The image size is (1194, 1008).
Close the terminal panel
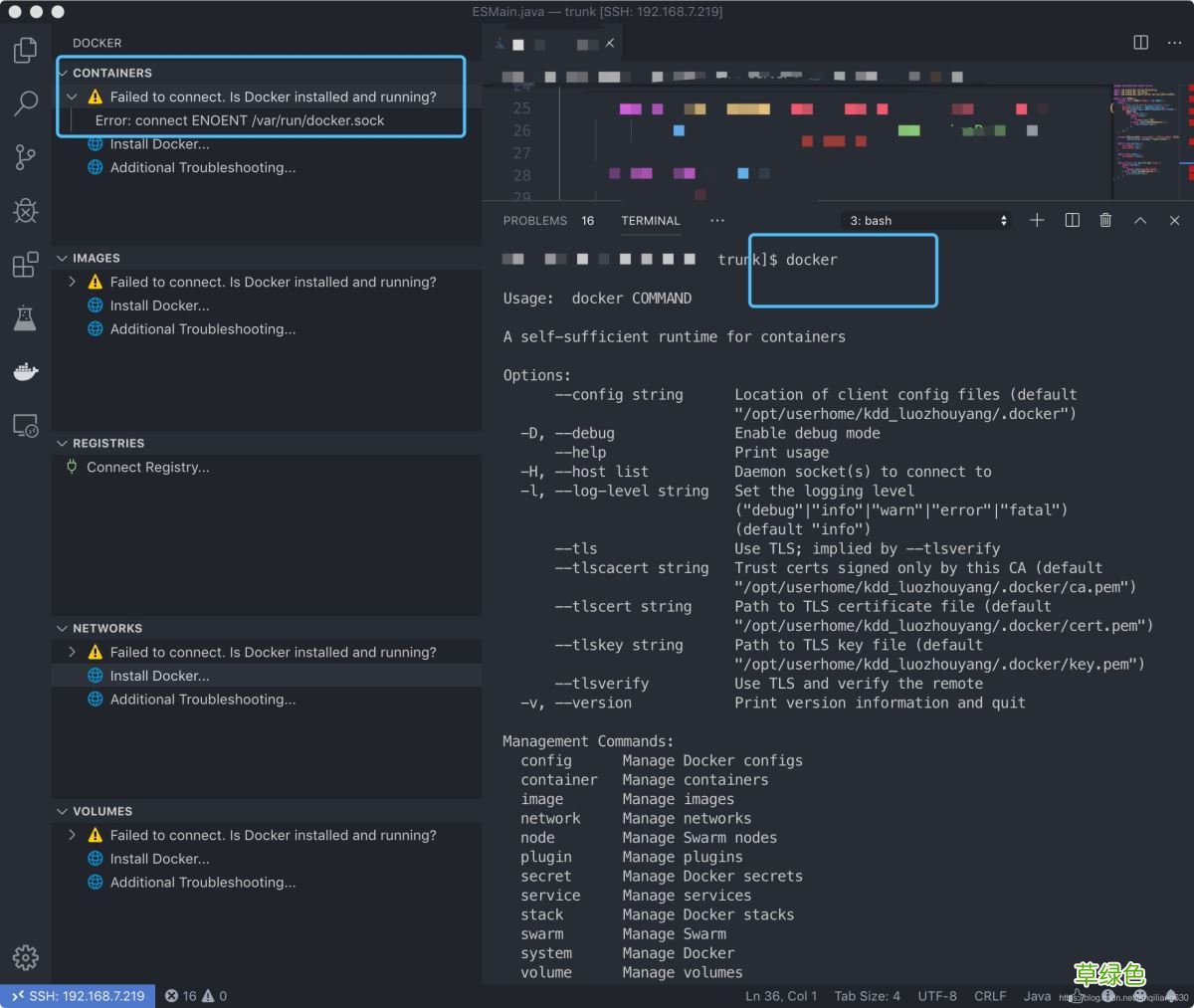coord(1174,220)
